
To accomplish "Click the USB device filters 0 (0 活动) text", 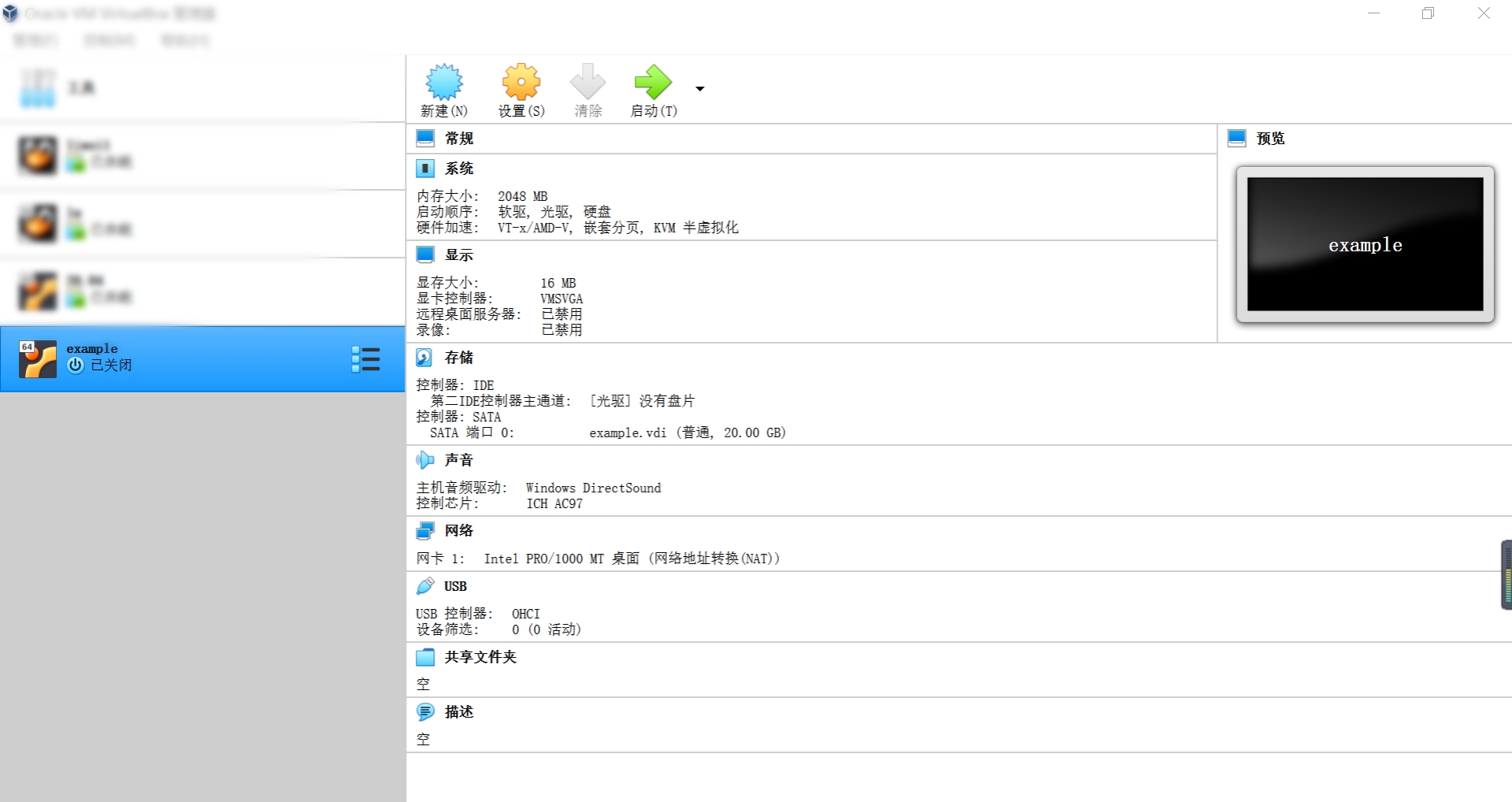I will (x=547, y=629).
